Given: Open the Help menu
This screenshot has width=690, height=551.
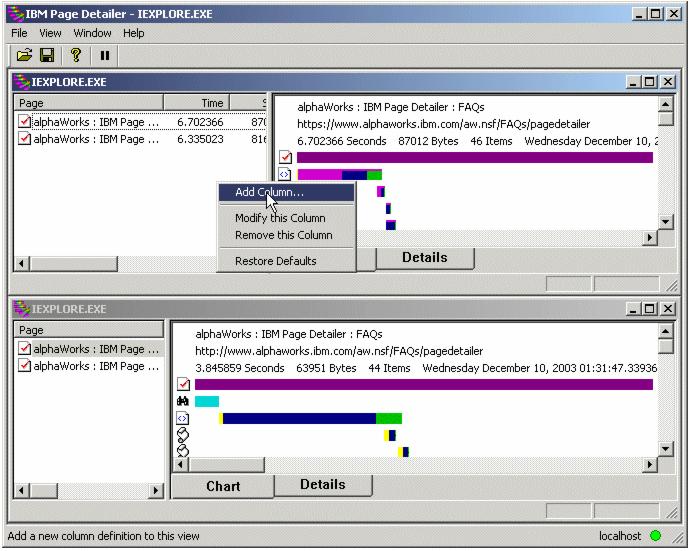Looking at the screenshot, I should tap(133, 33).
